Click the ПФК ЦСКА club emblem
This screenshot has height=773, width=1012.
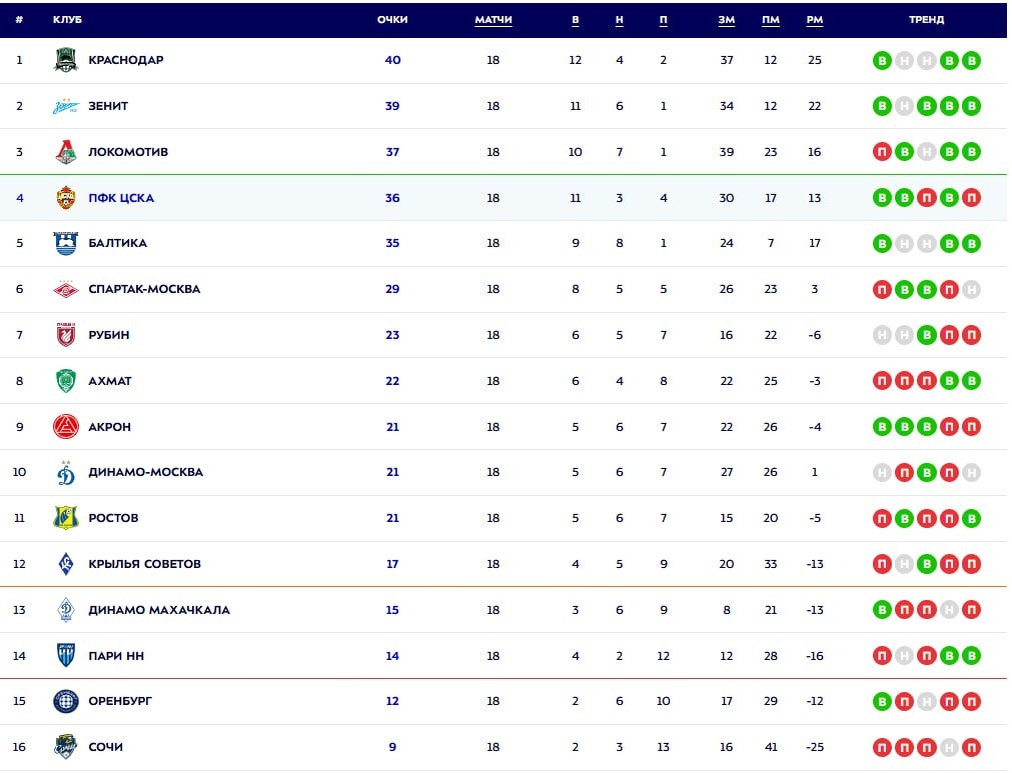[x=65, y=198]
